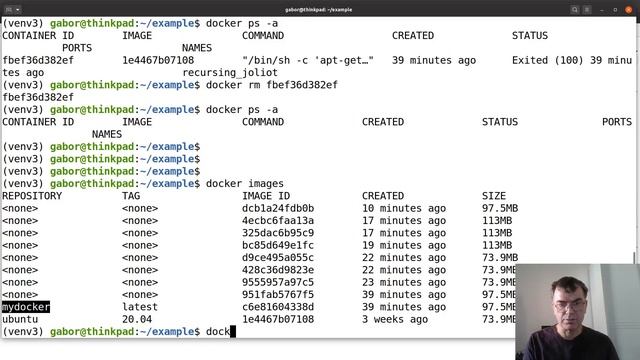Click the terminal scrollbar handle on the right edge
This screenshot has width=640, height=360.
pyautogui.click(x=634, y=258)
